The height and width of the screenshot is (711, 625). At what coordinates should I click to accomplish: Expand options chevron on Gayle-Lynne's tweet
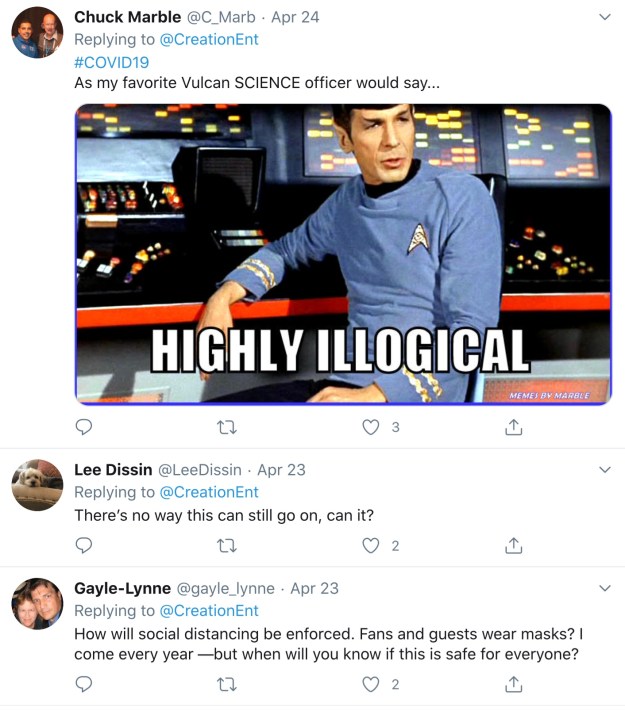[x=605, y=589]
